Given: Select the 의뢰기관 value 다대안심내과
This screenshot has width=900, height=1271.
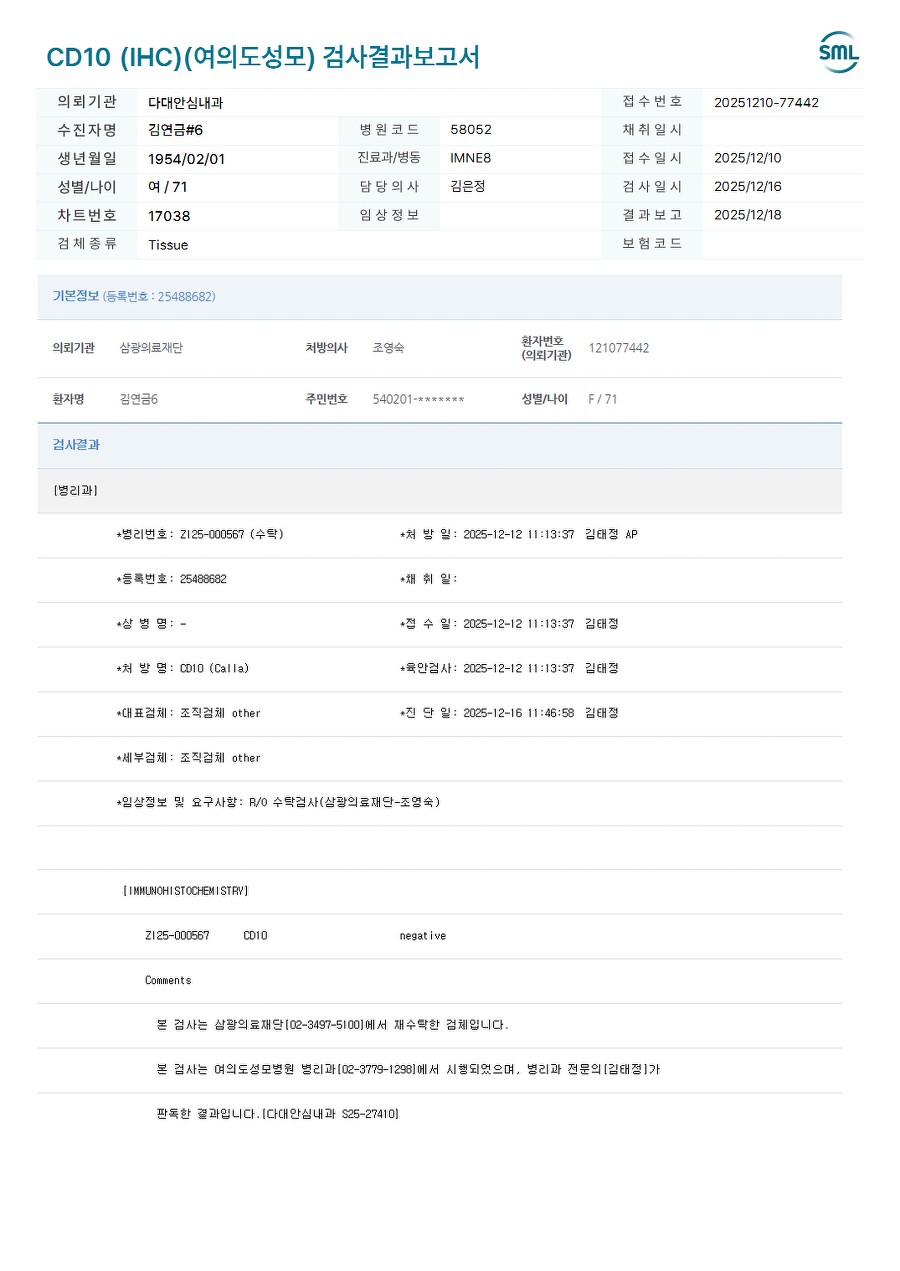Looking at the screenshot, I should point(186,102).
